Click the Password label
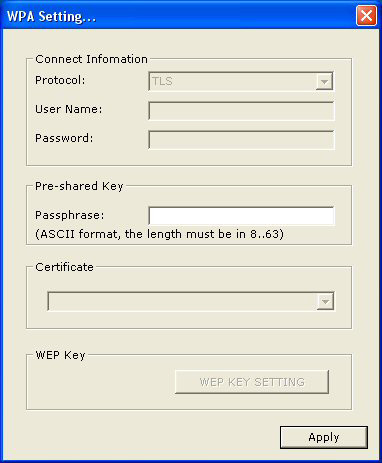Viewport: 382px width, 463px height. pyautogui.click(x=64, y=138)
